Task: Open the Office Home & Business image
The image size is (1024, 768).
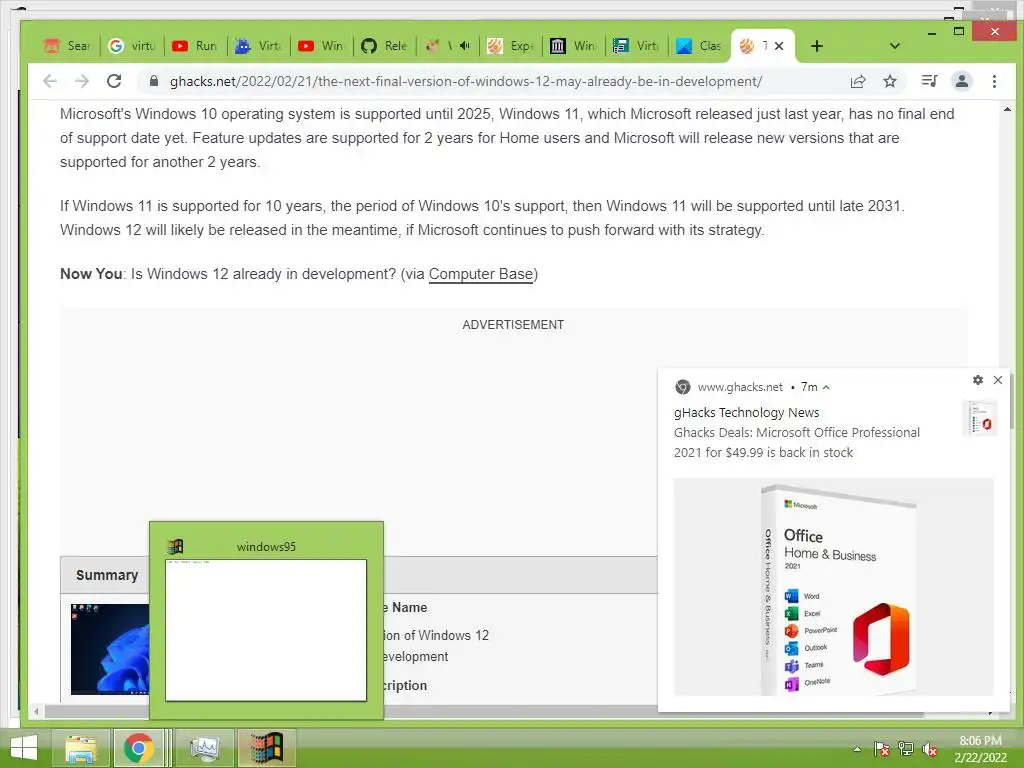Action: point(834,587)
